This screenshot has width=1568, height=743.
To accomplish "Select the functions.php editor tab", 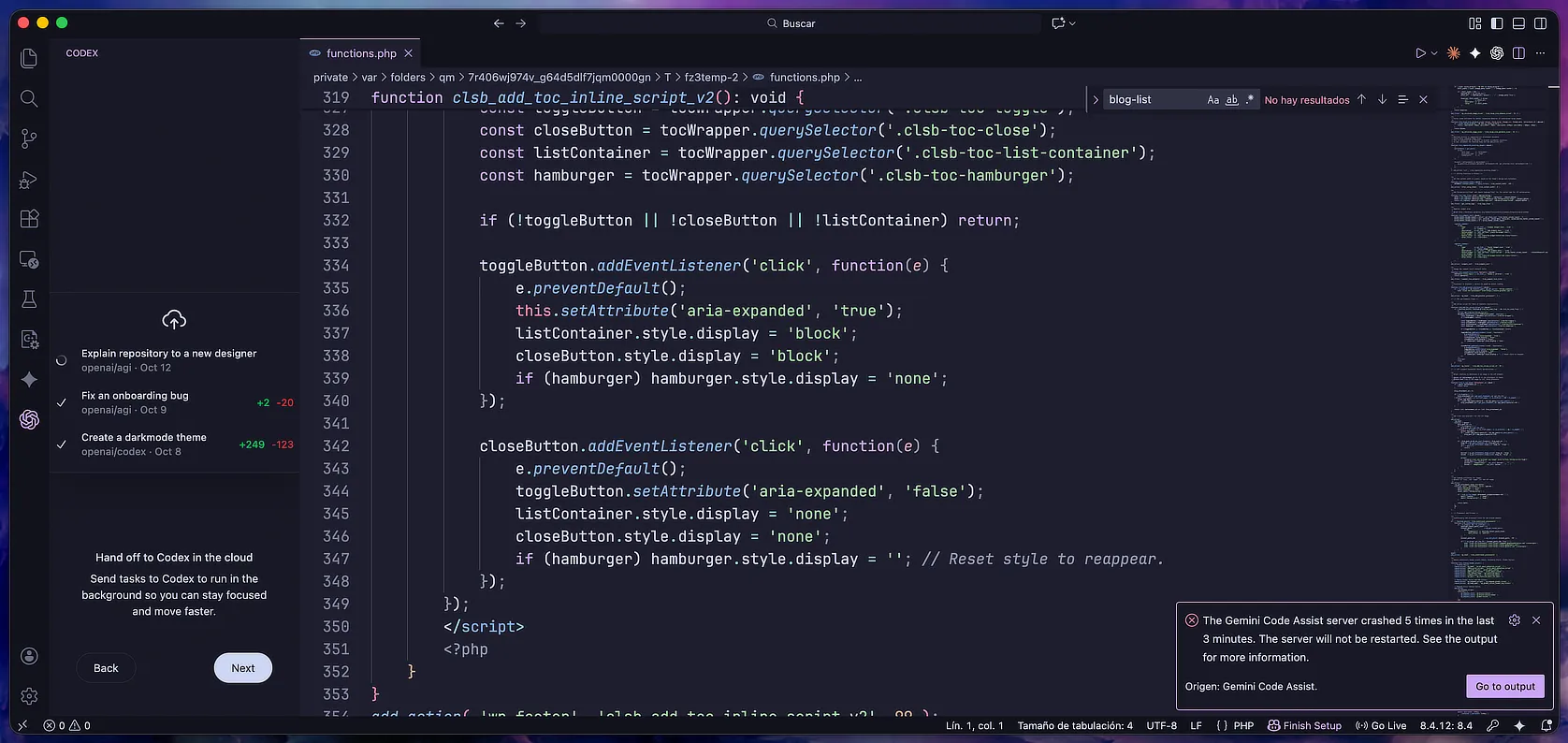I will (360, 53).
